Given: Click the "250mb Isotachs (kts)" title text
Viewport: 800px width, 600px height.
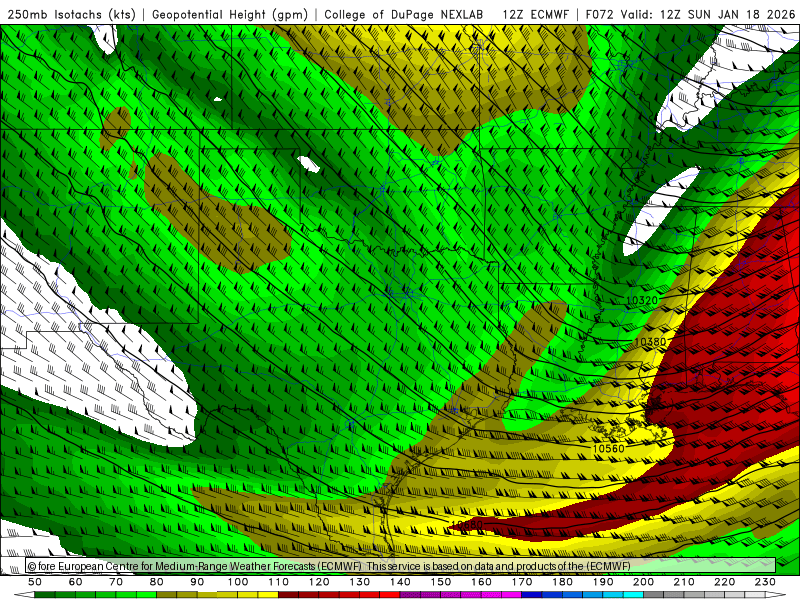Looking at the screenshot, I should [x=71, y=15].
